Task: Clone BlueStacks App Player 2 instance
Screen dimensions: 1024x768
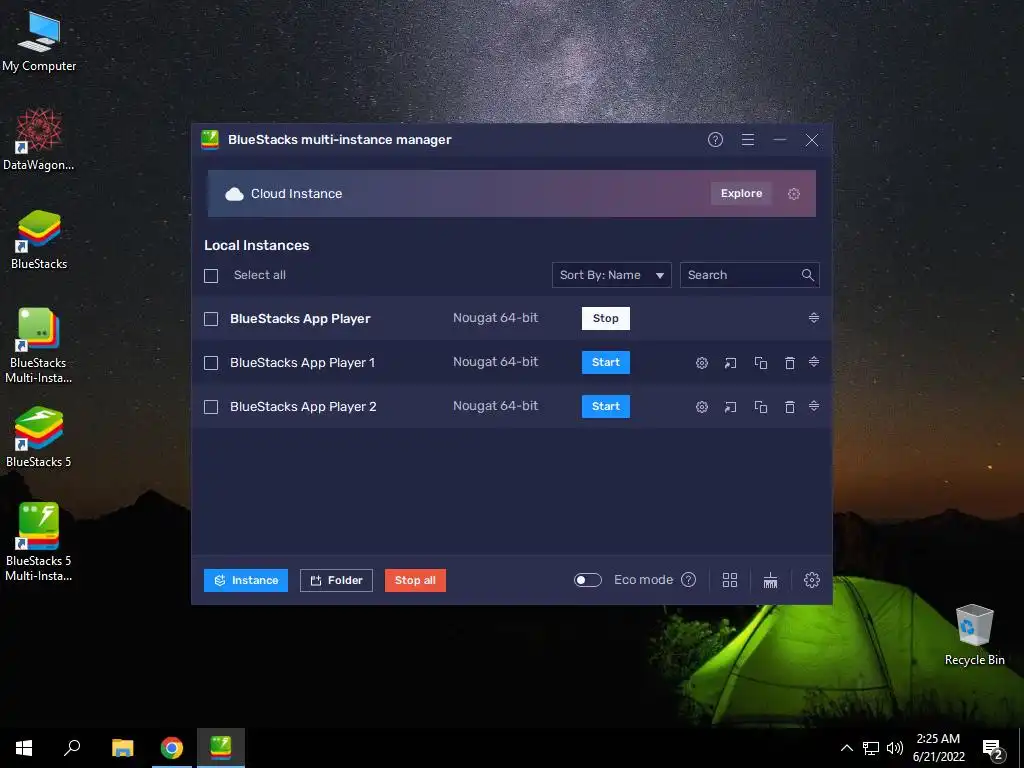Action: (x=760, y=407)
